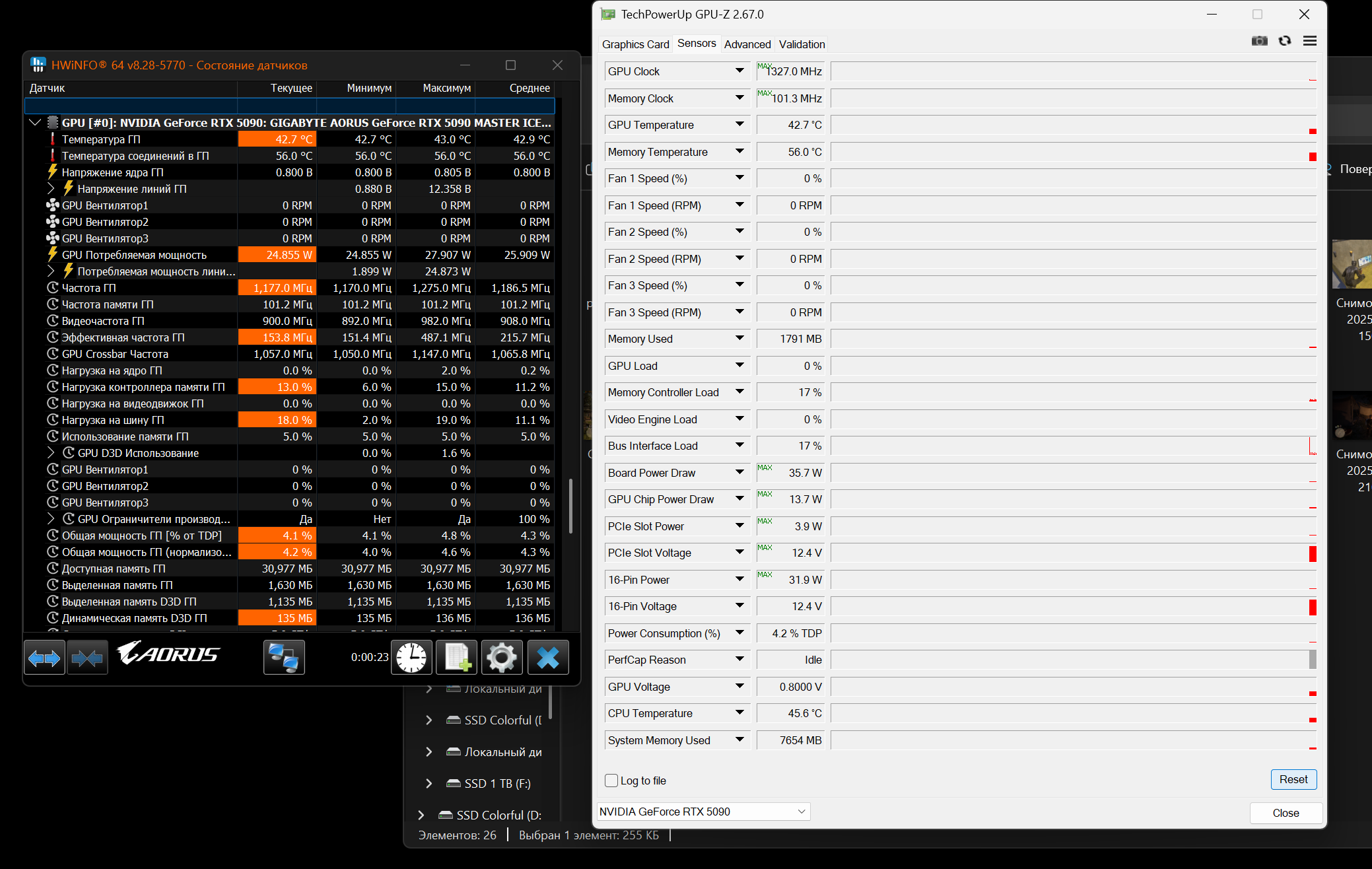Open HWiNFO sensor settings gear icon
This screenshot has height=869, width=1372.
click(x=502, y=658)
